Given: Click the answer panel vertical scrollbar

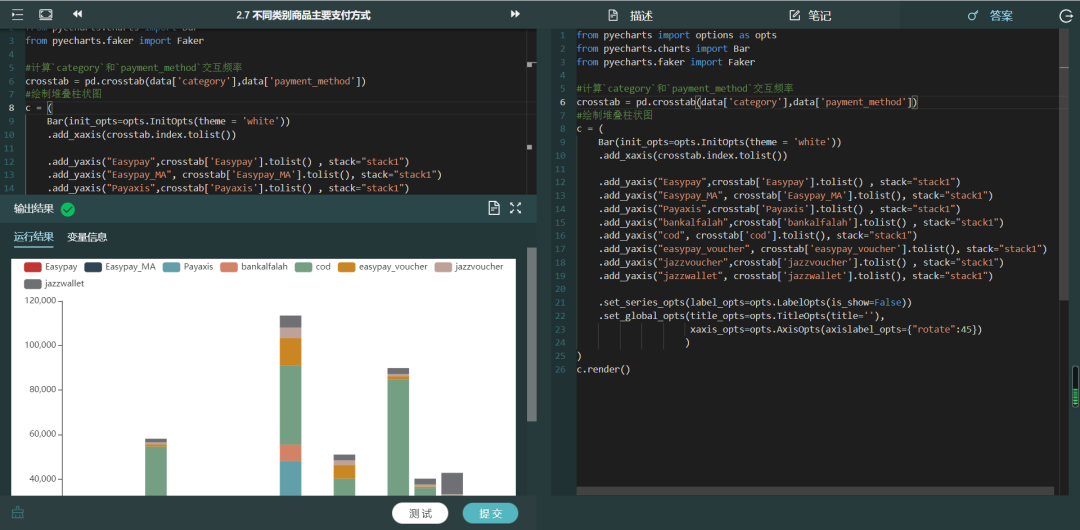Looking at the screenshot, I should [x=1065, y=165].
